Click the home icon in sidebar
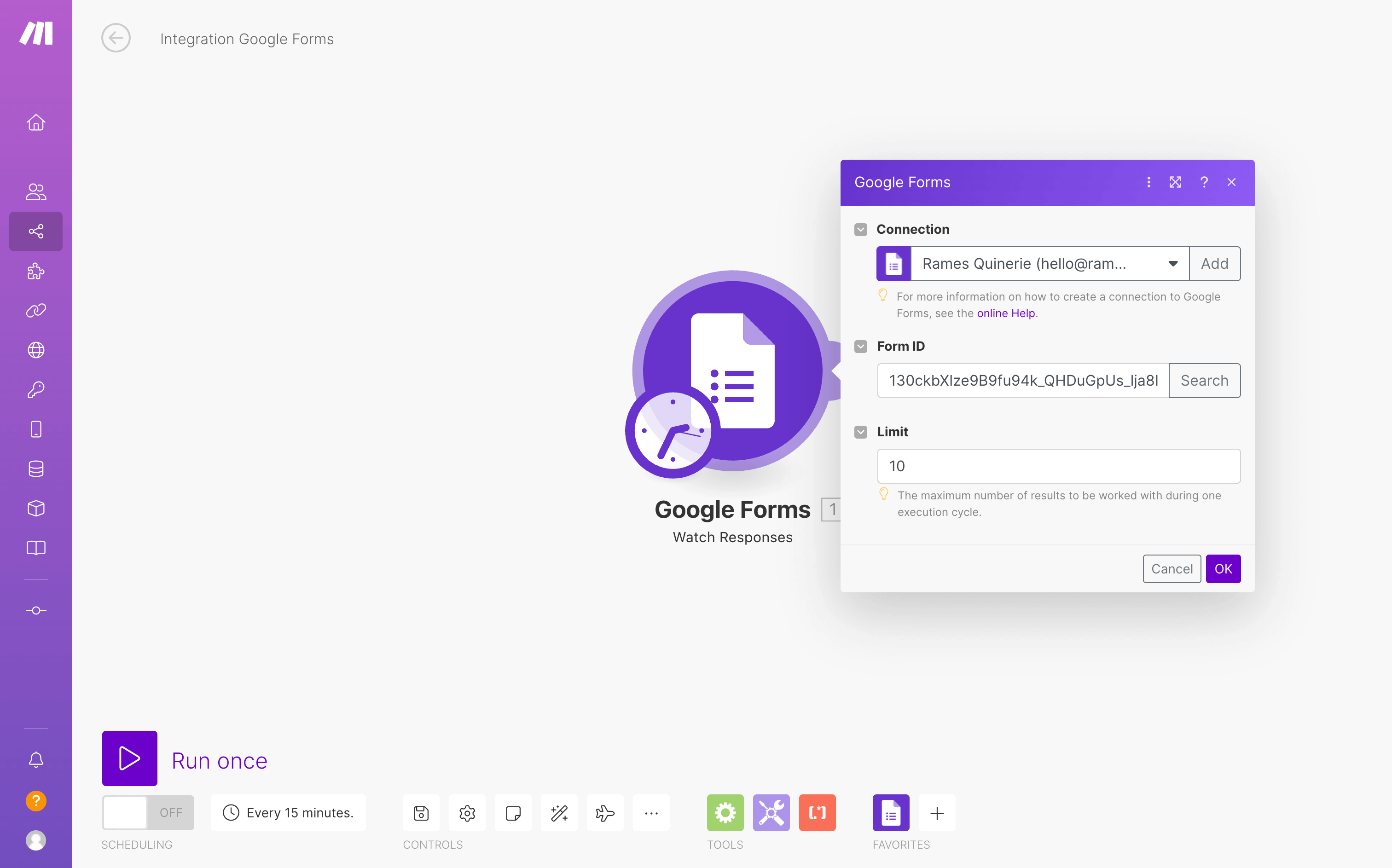The width and height of the screenshot is (1392, 868). pos(36,123)
